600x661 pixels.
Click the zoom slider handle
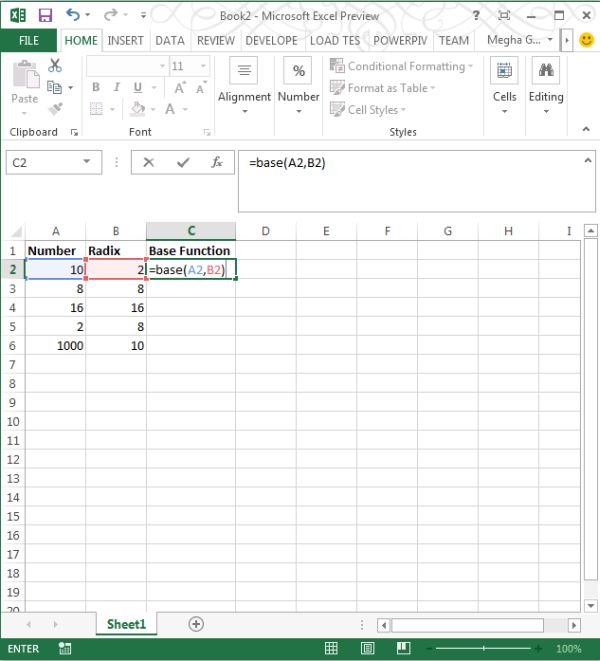(x=484, y=648)
